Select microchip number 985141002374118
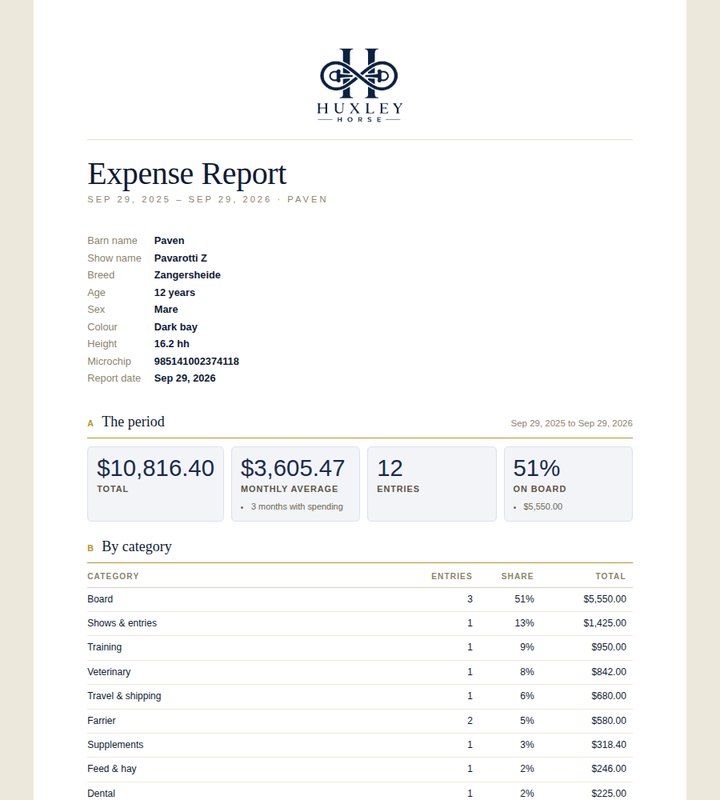 [196, 361]
